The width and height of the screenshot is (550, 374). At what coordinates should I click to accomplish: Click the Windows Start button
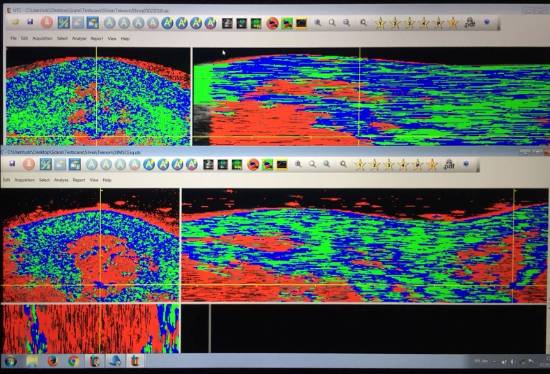(10, 361)
